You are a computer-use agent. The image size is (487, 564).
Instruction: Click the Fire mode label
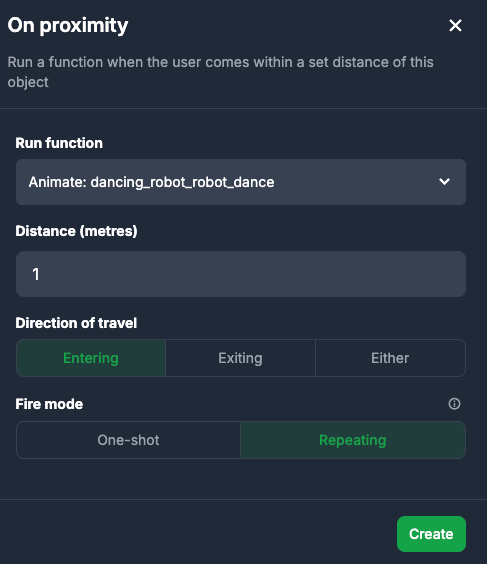49,404
